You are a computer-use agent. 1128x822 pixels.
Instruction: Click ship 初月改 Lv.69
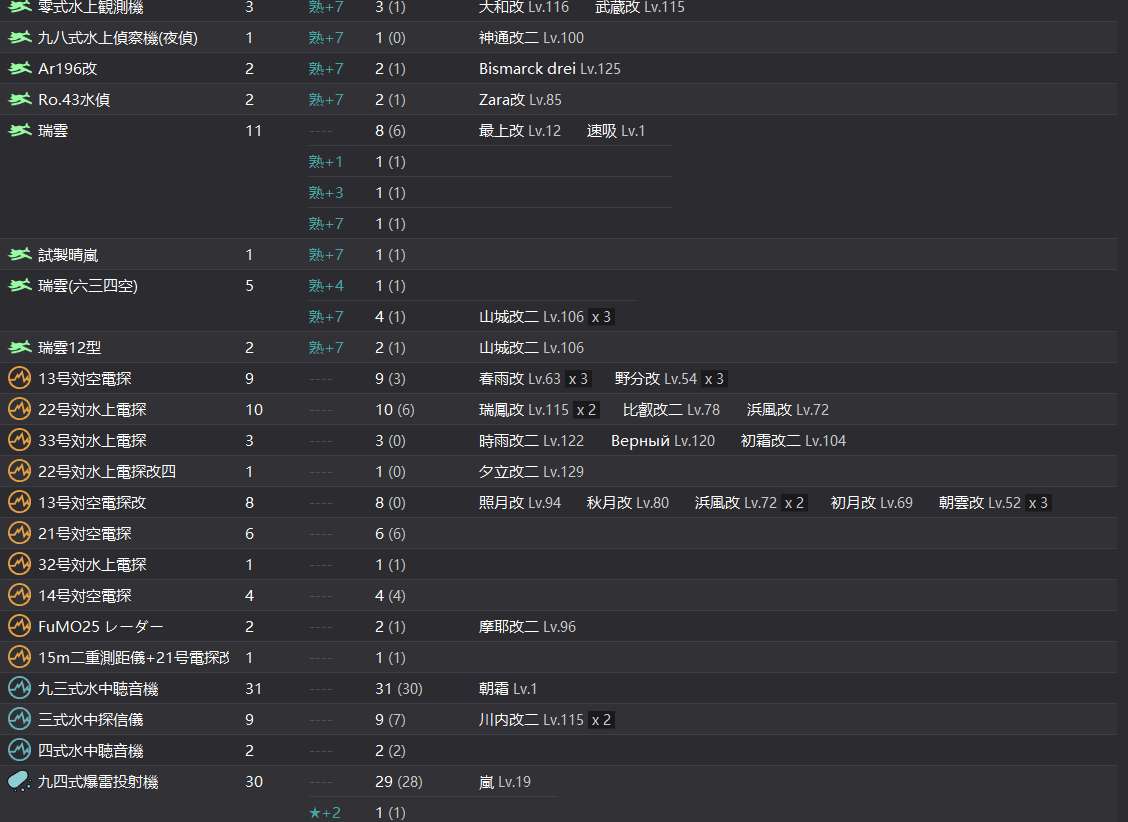pos(871,502)
